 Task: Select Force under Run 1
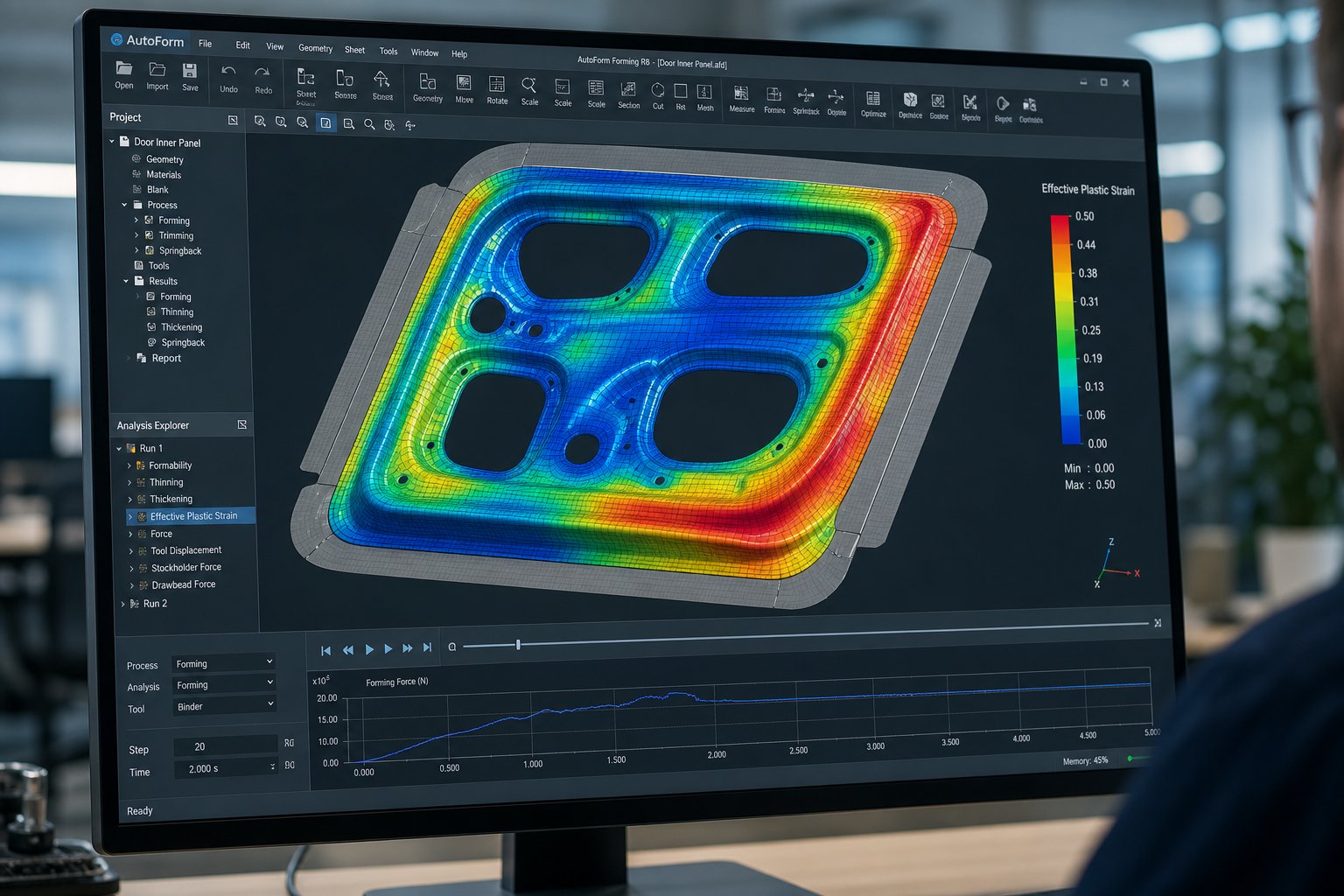coord(161,534)
